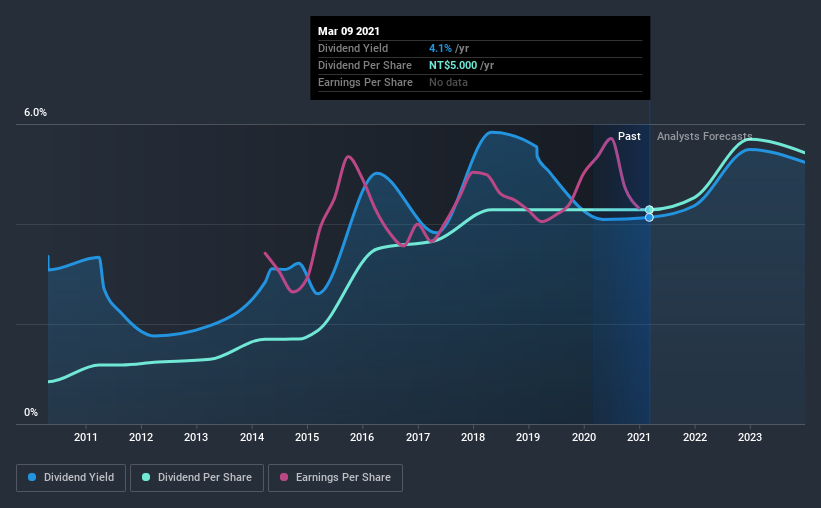This screenshot has width=821, height=508.
Task: Click the 'No data' earnings value
Action: tap(448, 82)
